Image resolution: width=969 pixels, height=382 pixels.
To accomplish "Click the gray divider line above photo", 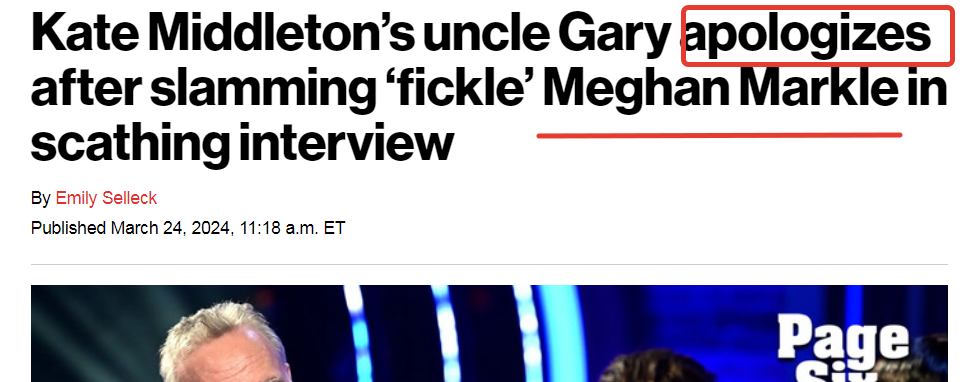I will coord(489,265).
